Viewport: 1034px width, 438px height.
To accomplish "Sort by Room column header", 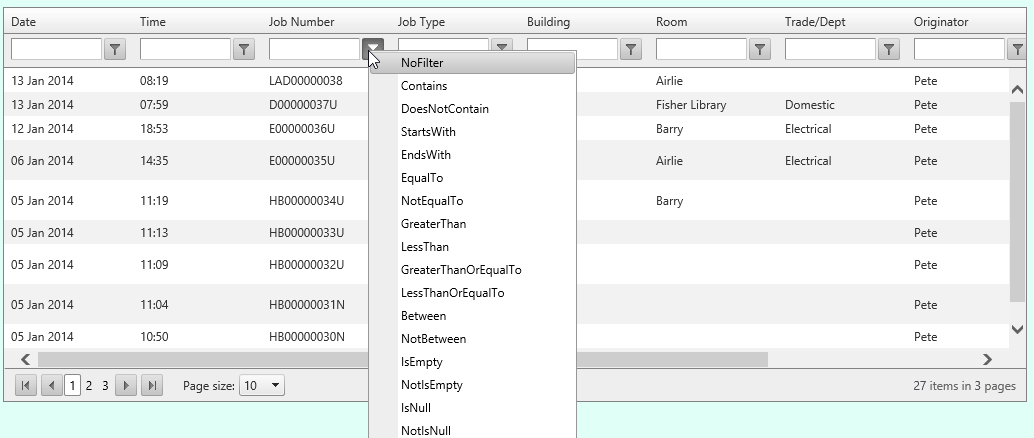I will 671,22.
